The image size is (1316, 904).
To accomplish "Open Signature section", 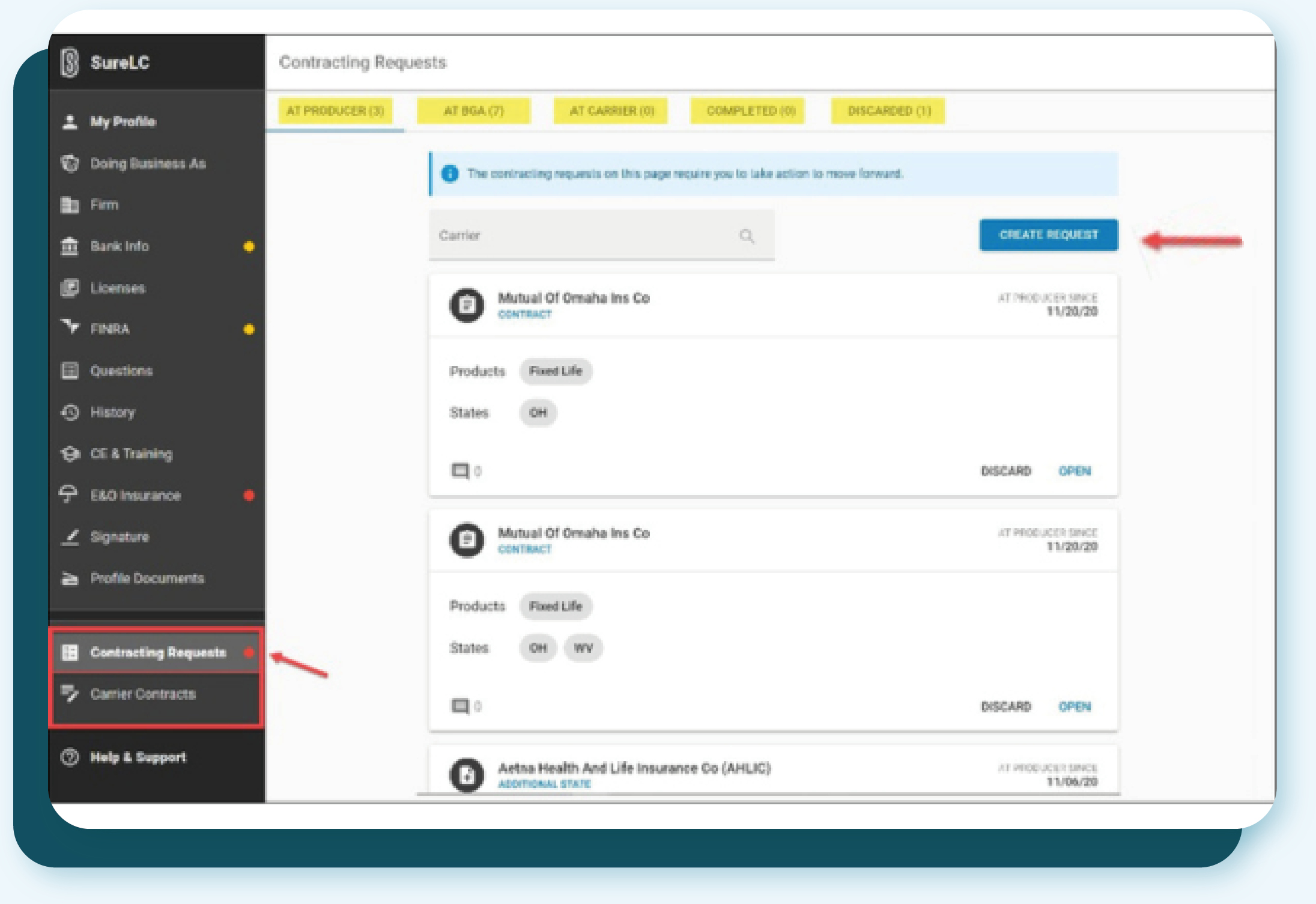I will point(157,536).
